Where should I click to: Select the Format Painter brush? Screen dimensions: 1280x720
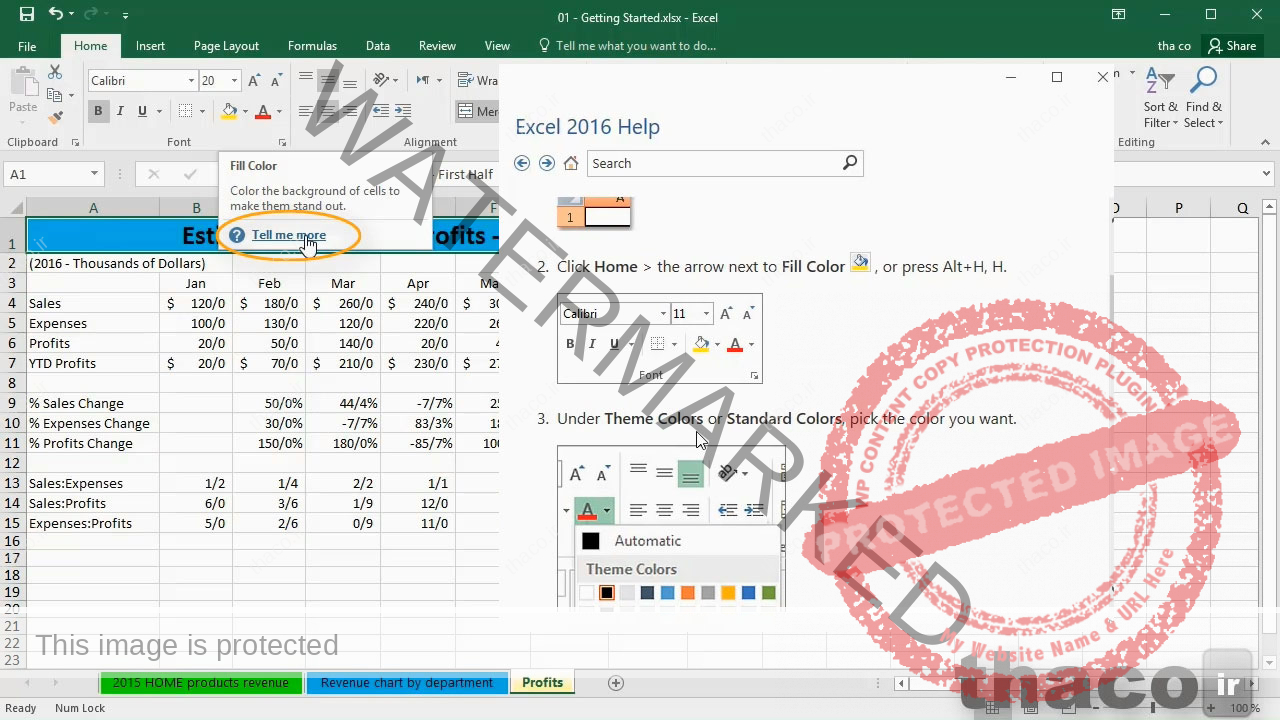pyautogui.click(x=55, y=117)
